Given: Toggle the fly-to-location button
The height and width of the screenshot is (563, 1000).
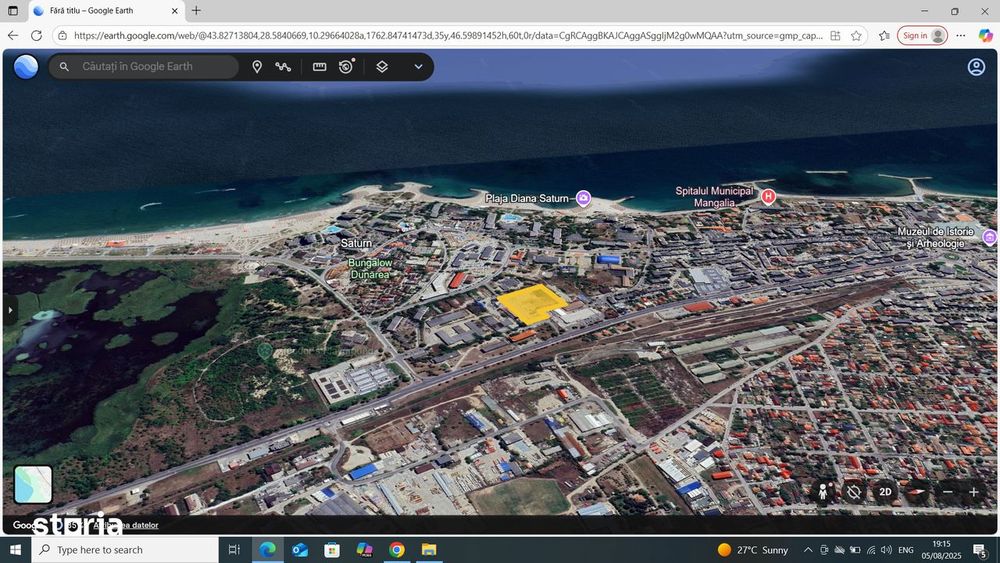Looking at the screenshot, I should coord(853,492).
